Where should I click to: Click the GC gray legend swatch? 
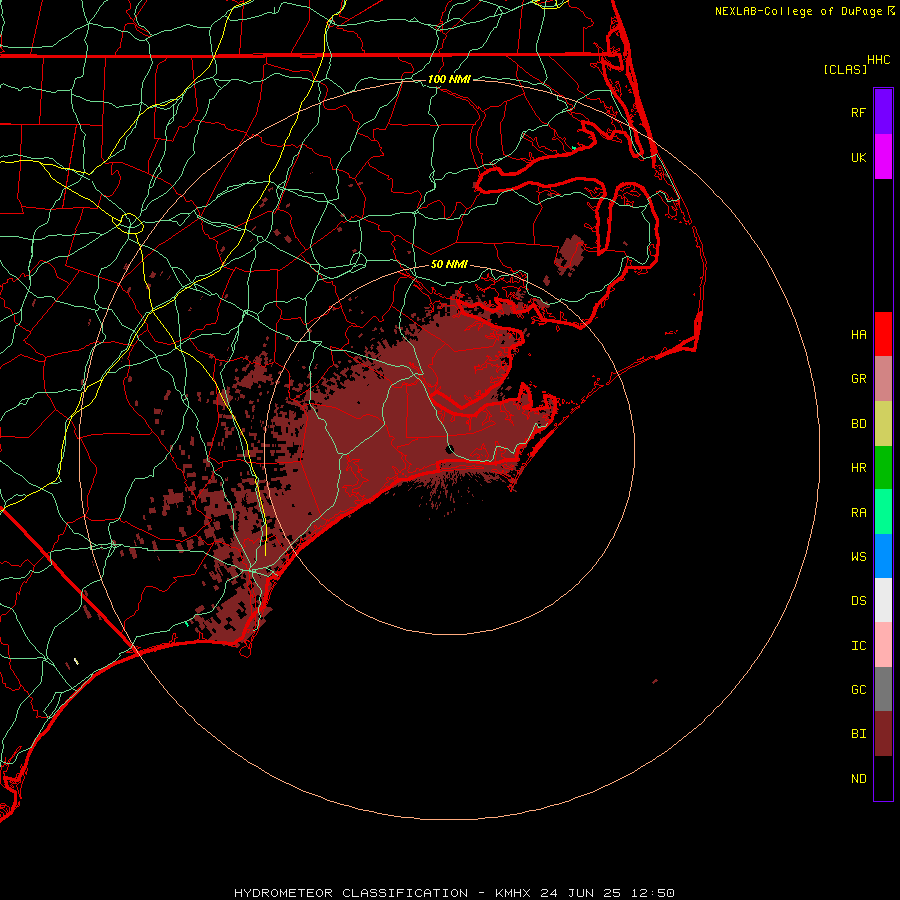[x=883, y=689]
